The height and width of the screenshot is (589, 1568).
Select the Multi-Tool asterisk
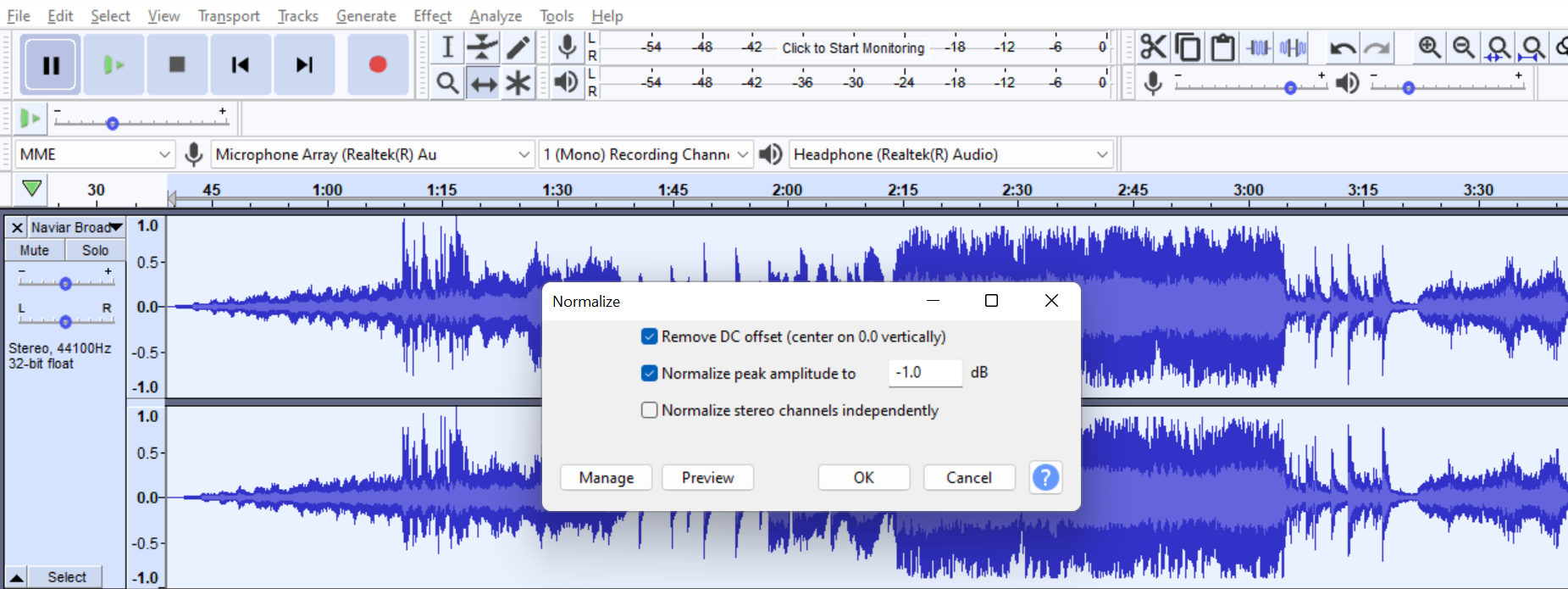(518, 83)
